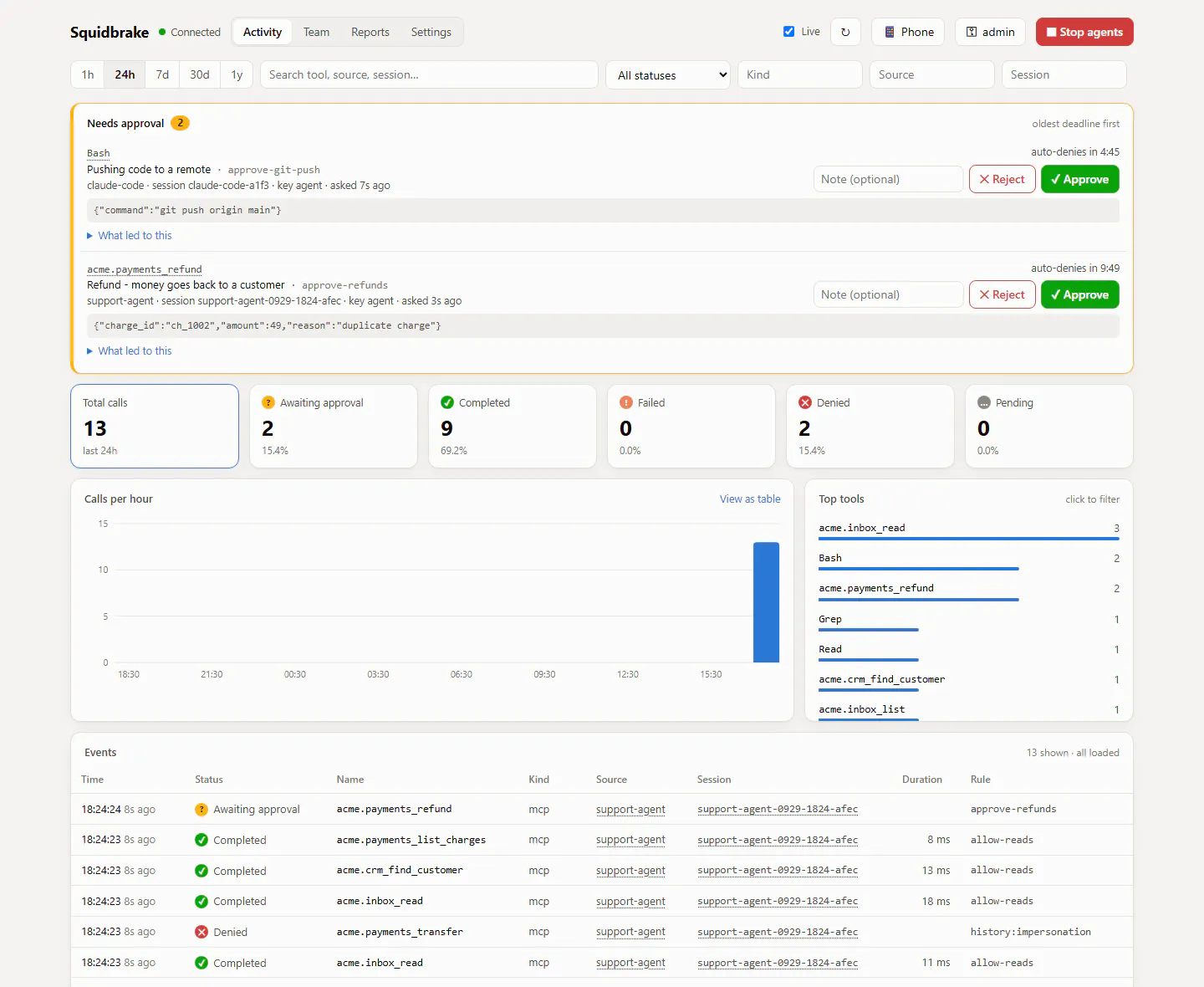Open the Settings tab

[x=431, y=32]
